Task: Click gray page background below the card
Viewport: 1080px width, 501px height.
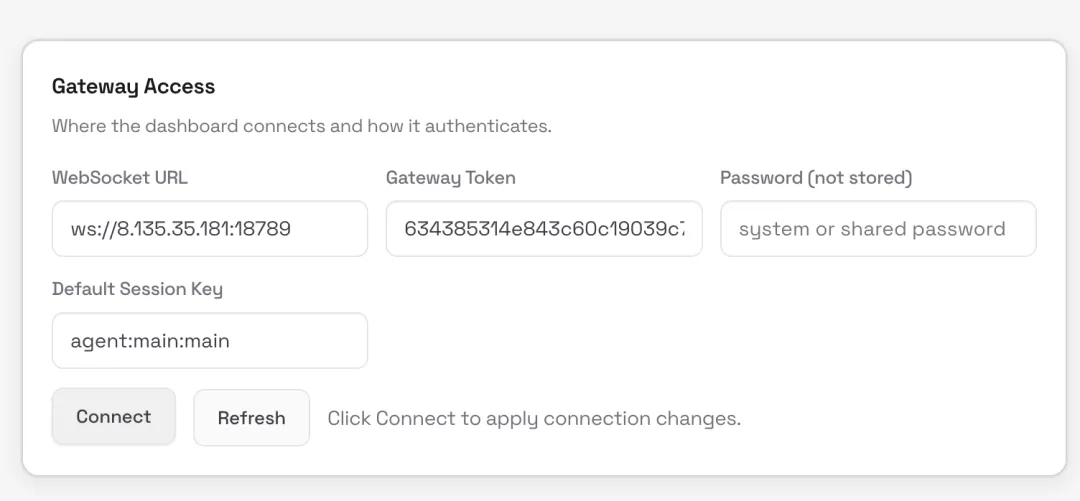Action: click(540, 490)
